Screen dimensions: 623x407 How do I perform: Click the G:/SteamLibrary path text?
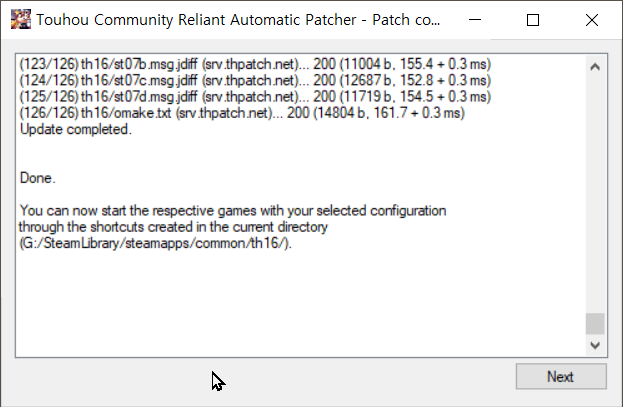click(x=155, y=243)
